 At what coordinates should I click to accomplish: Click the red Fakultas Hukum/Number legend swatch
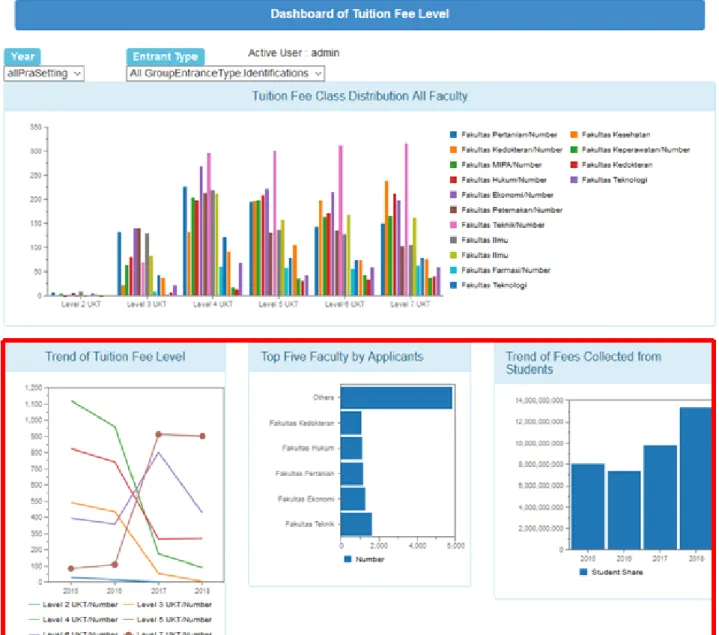pos(454,180)
